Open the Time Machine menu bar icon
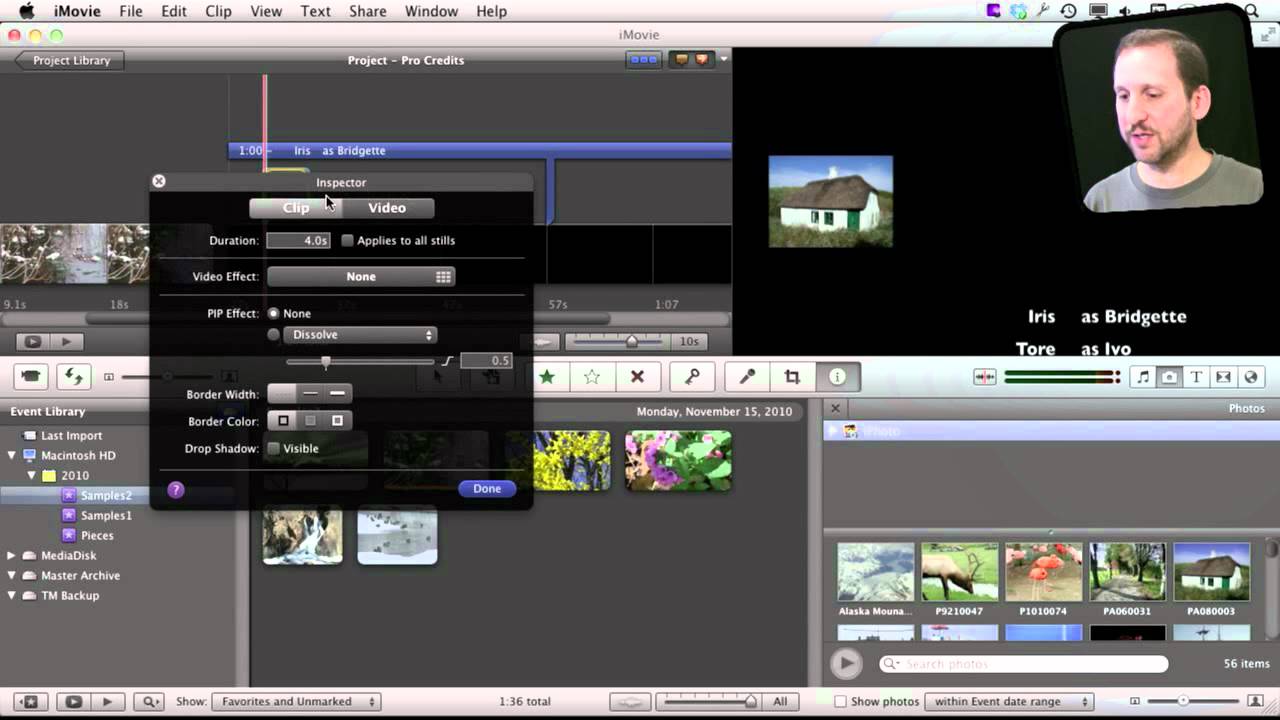 pos(1069,11)
